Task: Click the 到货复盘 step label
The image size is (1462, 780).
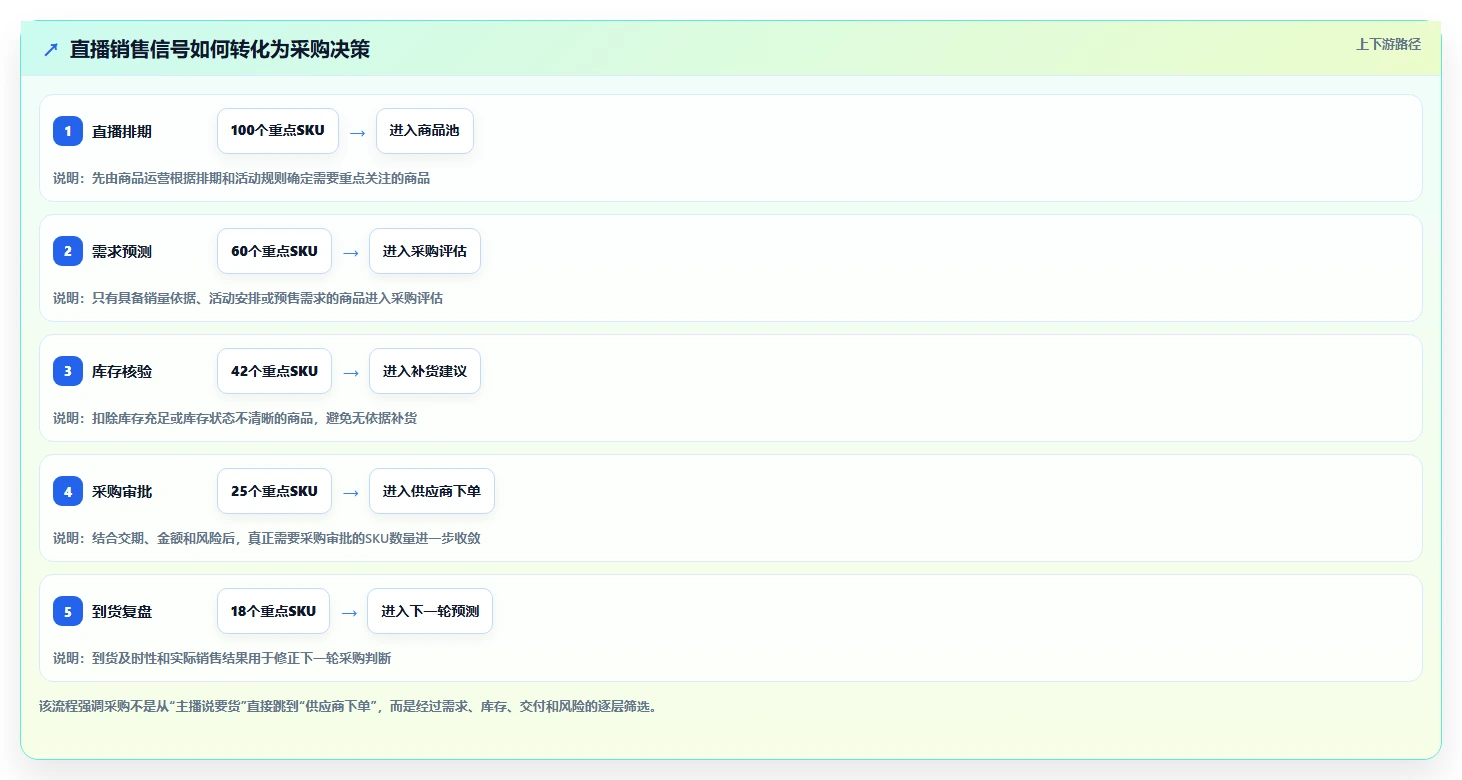Action: [x=122, y=611]
